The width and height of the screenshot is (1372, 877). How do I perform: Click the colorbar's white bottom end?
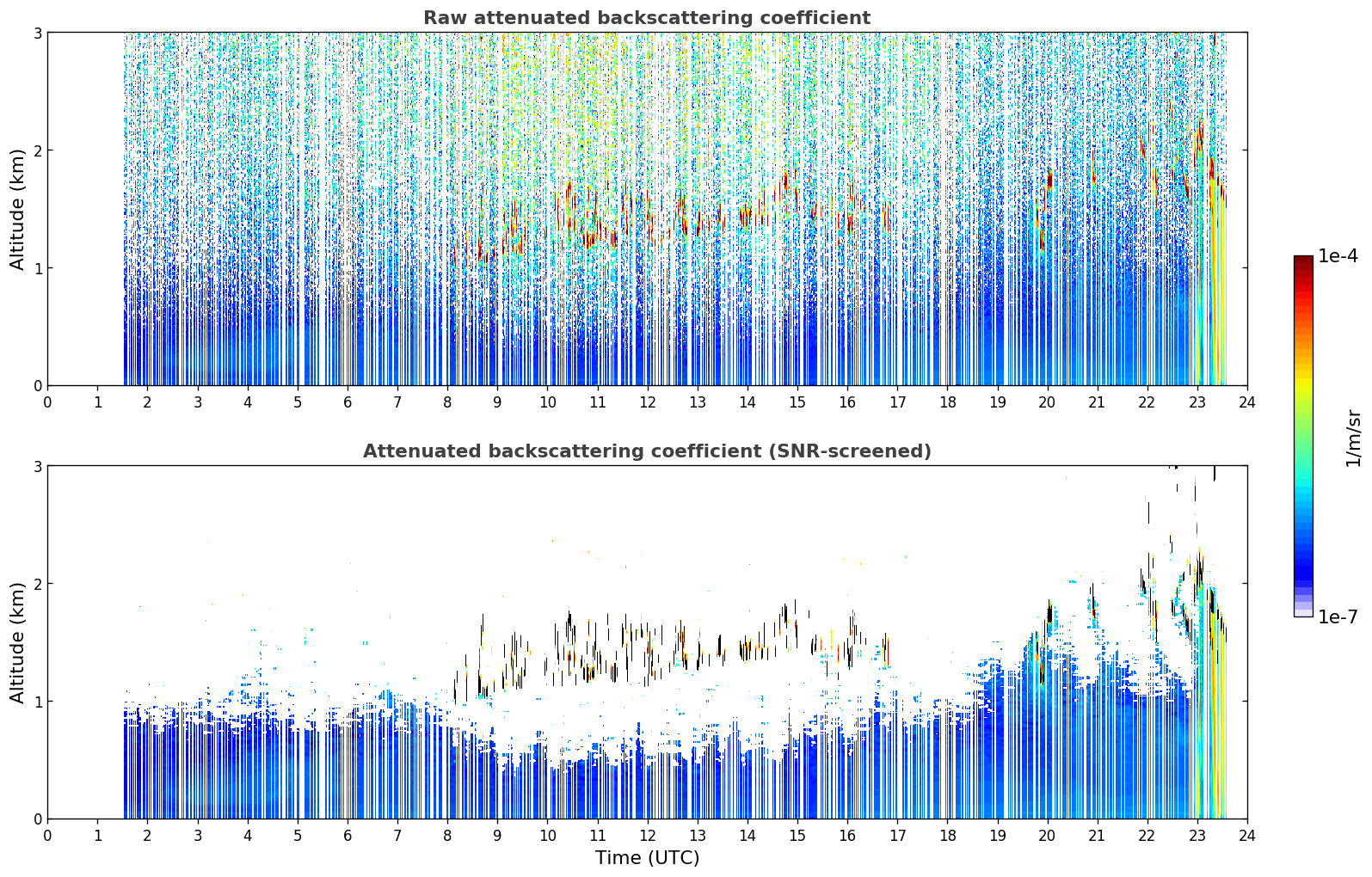tap(1303, 611)
